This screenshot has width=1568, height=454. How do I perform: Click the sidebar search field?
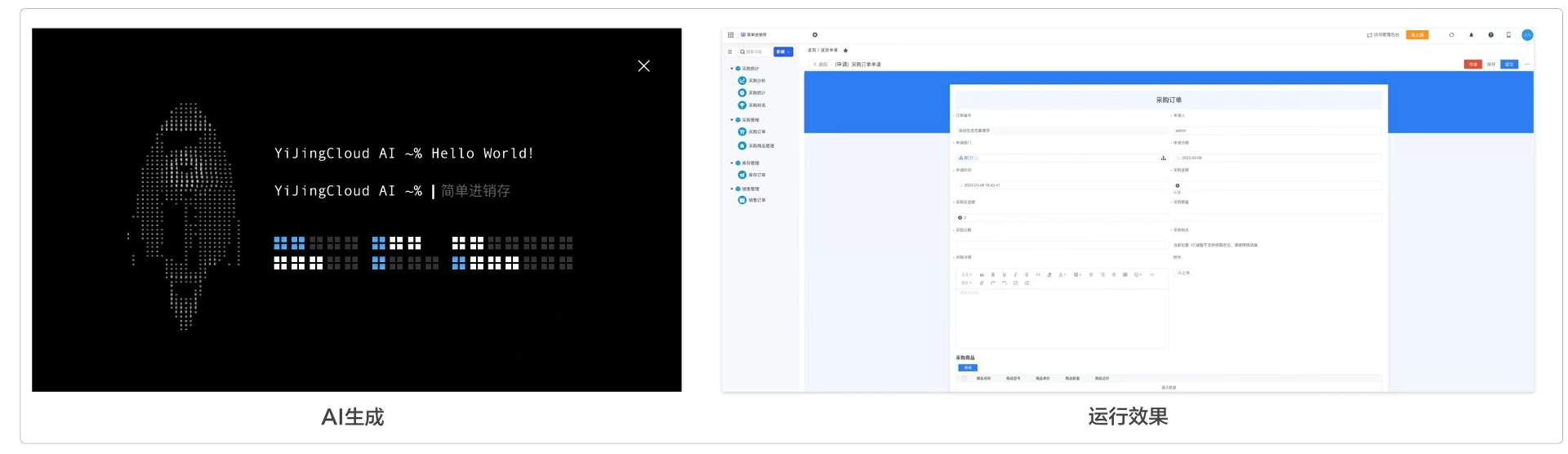[755, 51]
